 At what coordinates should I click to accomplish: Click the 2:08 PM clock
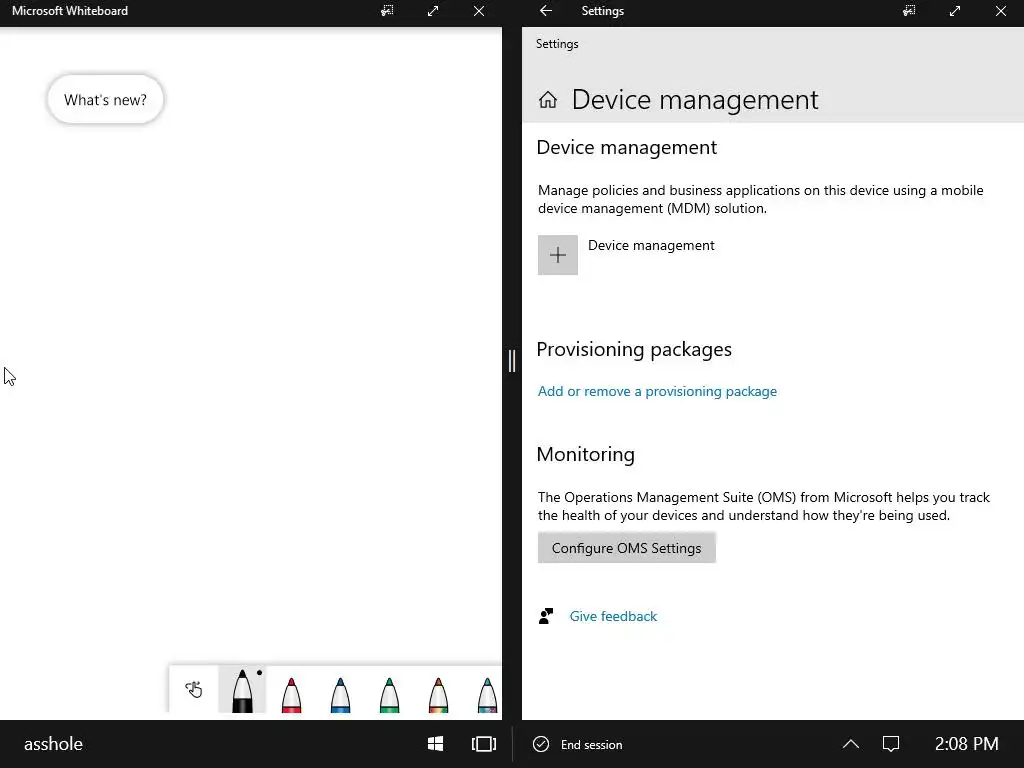coord(966,744)
